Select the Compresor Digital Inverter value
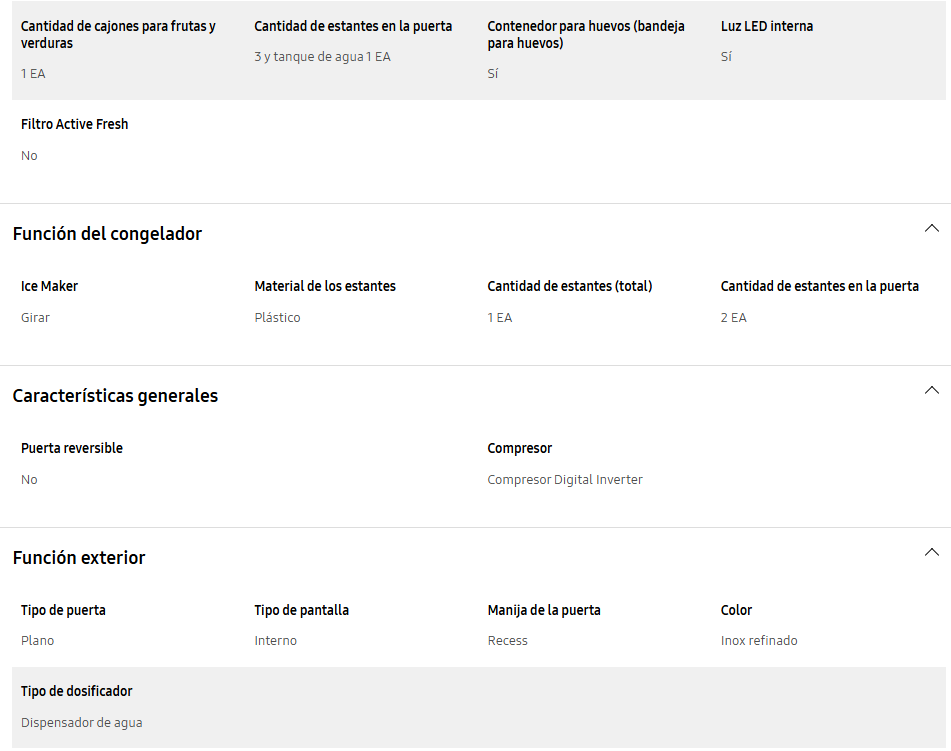 click(x=565, y=480)
